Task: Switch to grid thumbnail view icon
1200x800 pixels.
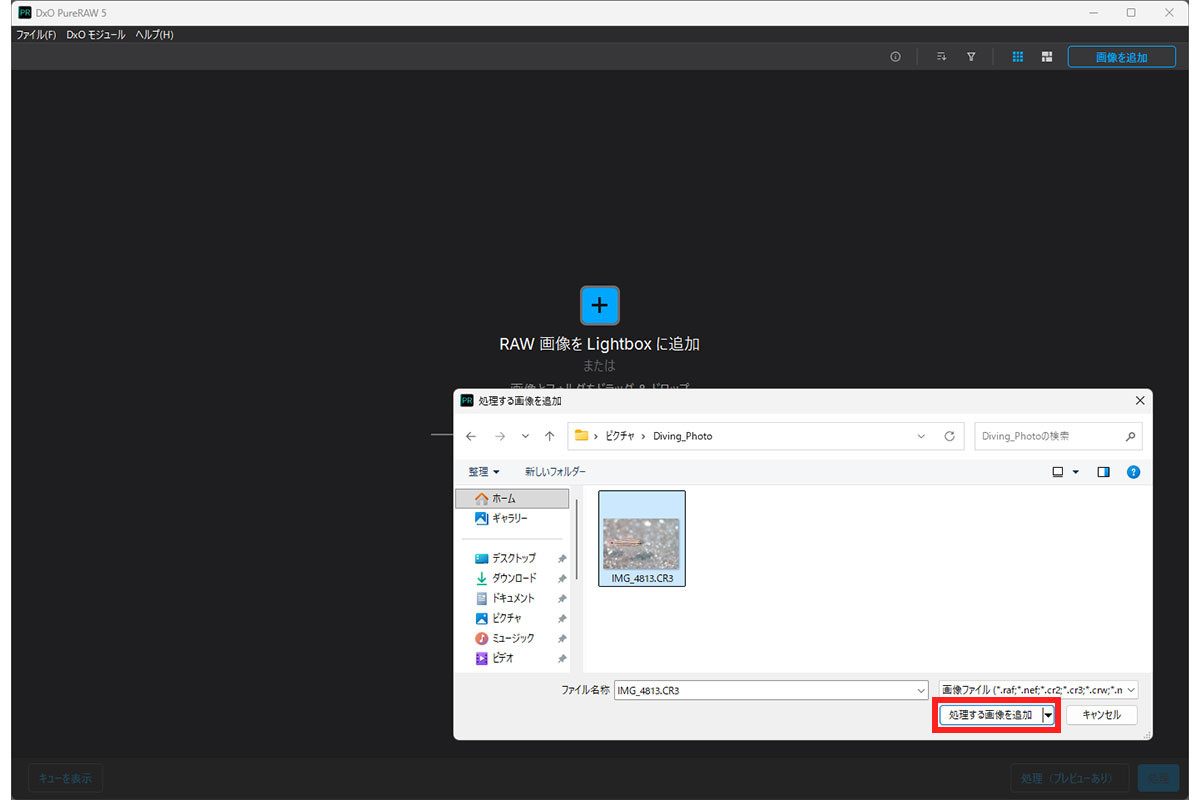Action: coord(1018,57)
